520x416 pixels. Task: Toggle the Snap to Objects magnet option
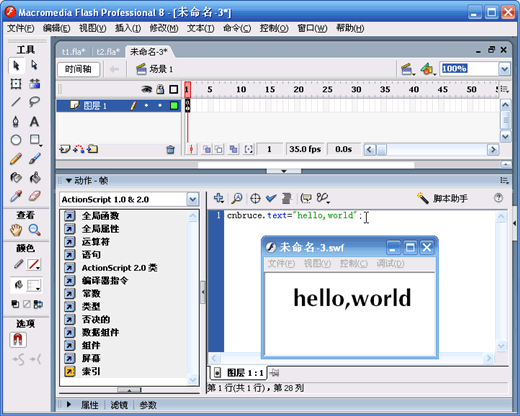18,340
